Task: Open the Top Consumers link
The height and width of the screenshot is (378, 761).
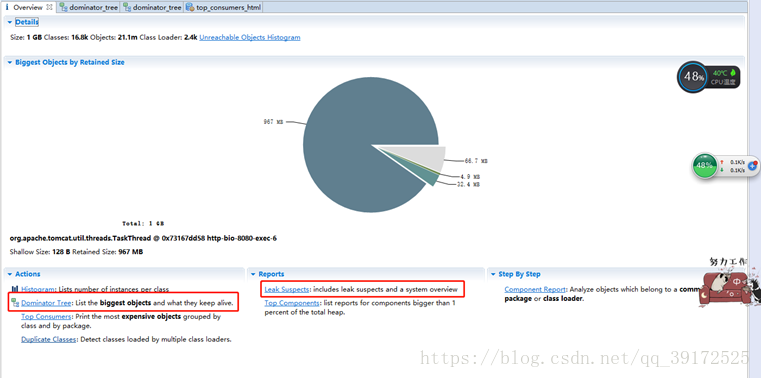Action: (46, 316)
